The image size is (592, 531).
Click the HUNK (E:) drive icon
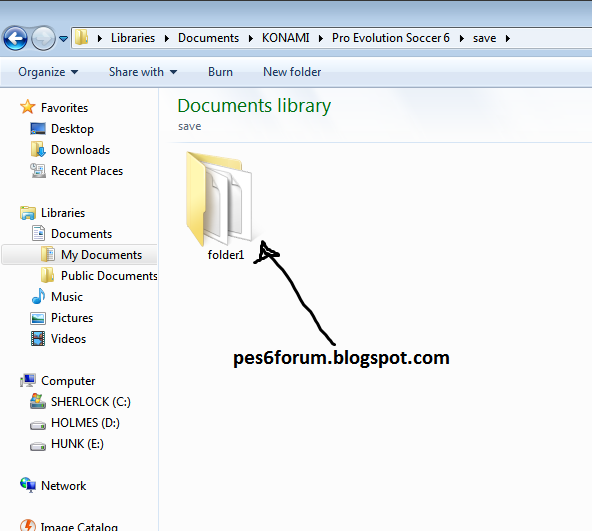tap(38, 446)
